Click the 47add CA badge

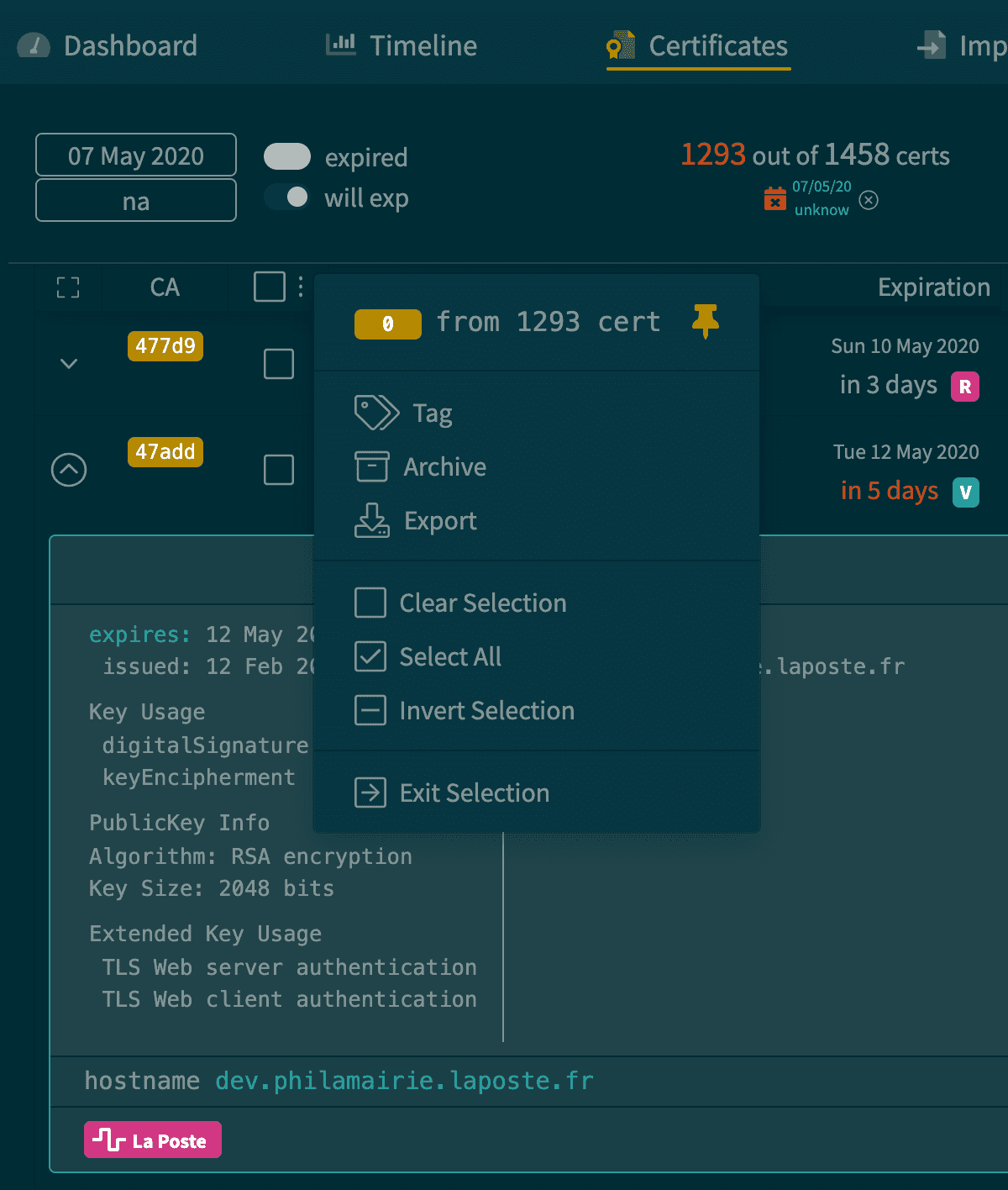165,452
